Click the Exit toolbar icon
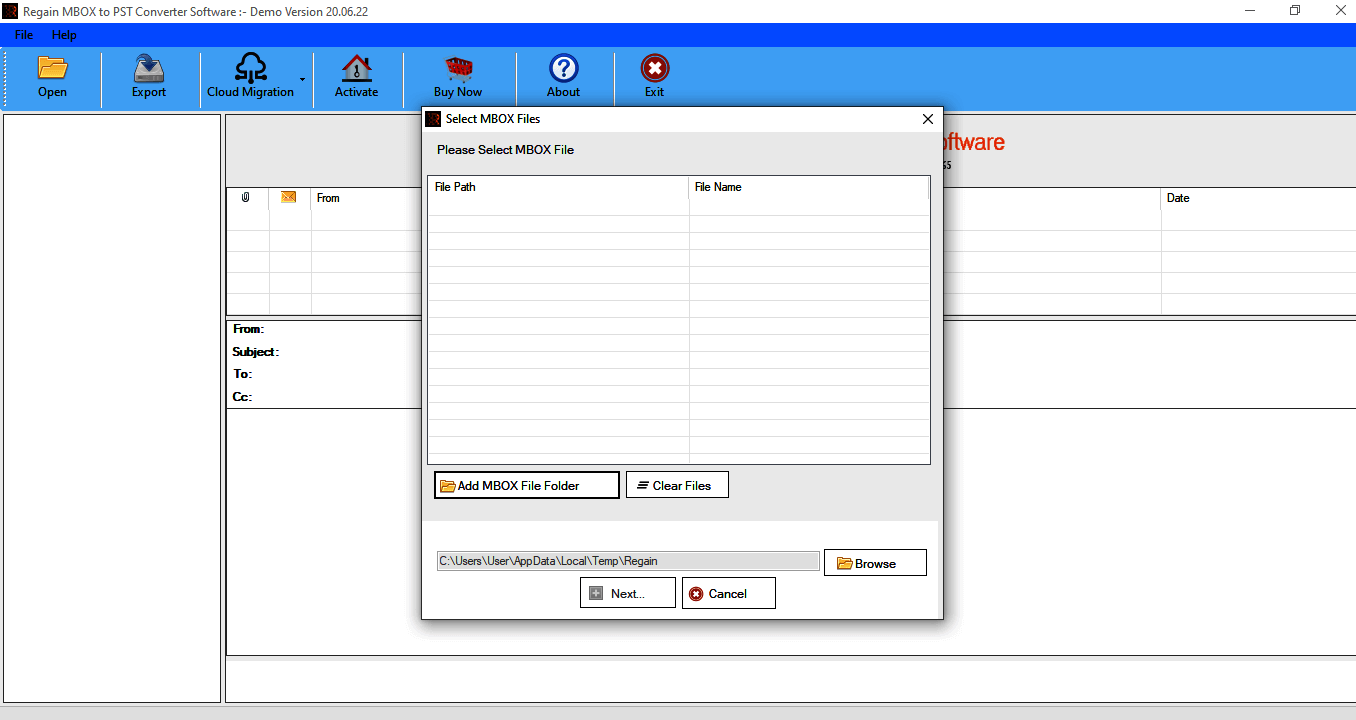1356x720 pixels. (x=655, y=68)
